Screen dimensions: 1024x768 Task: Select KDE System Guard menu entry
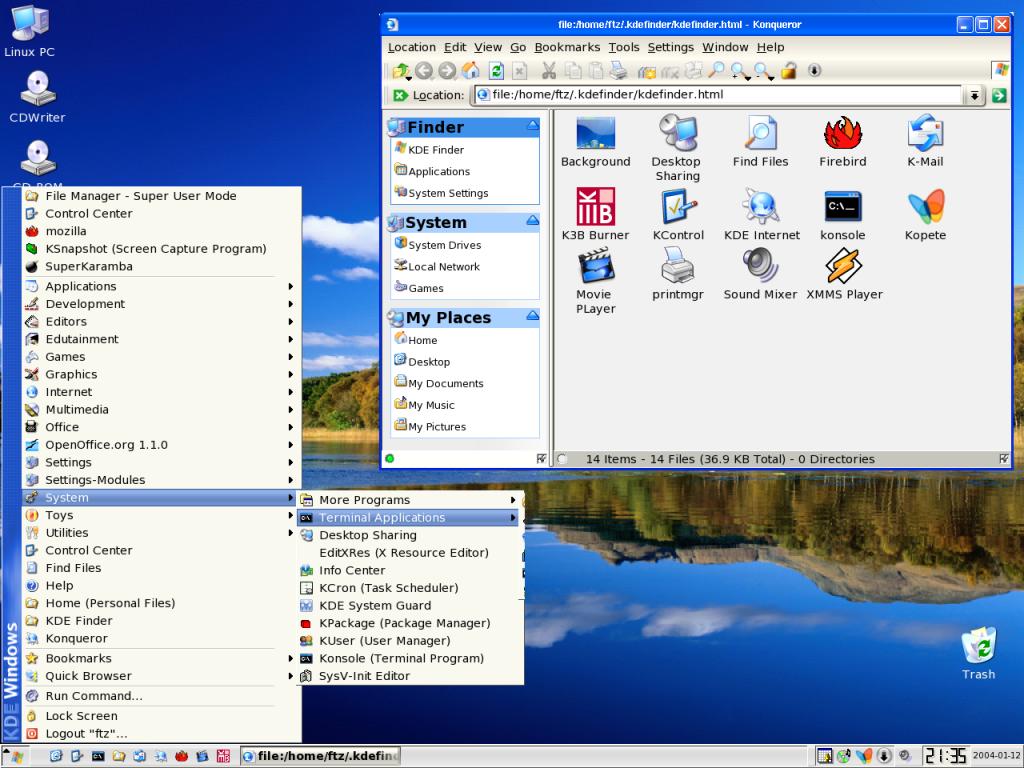pos(409,605)
